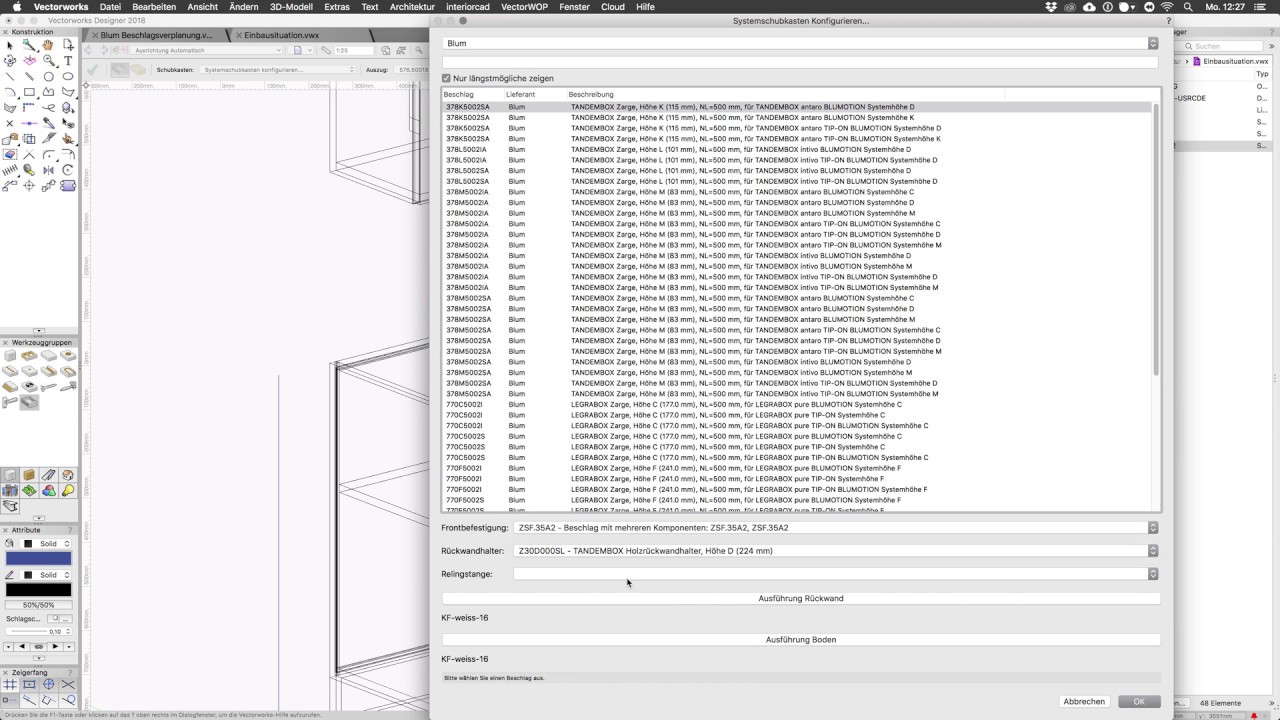Open the help question mark in dialog
Image resolution: width=1280 pixels, height=720 pixels.
coord(1169,21)
